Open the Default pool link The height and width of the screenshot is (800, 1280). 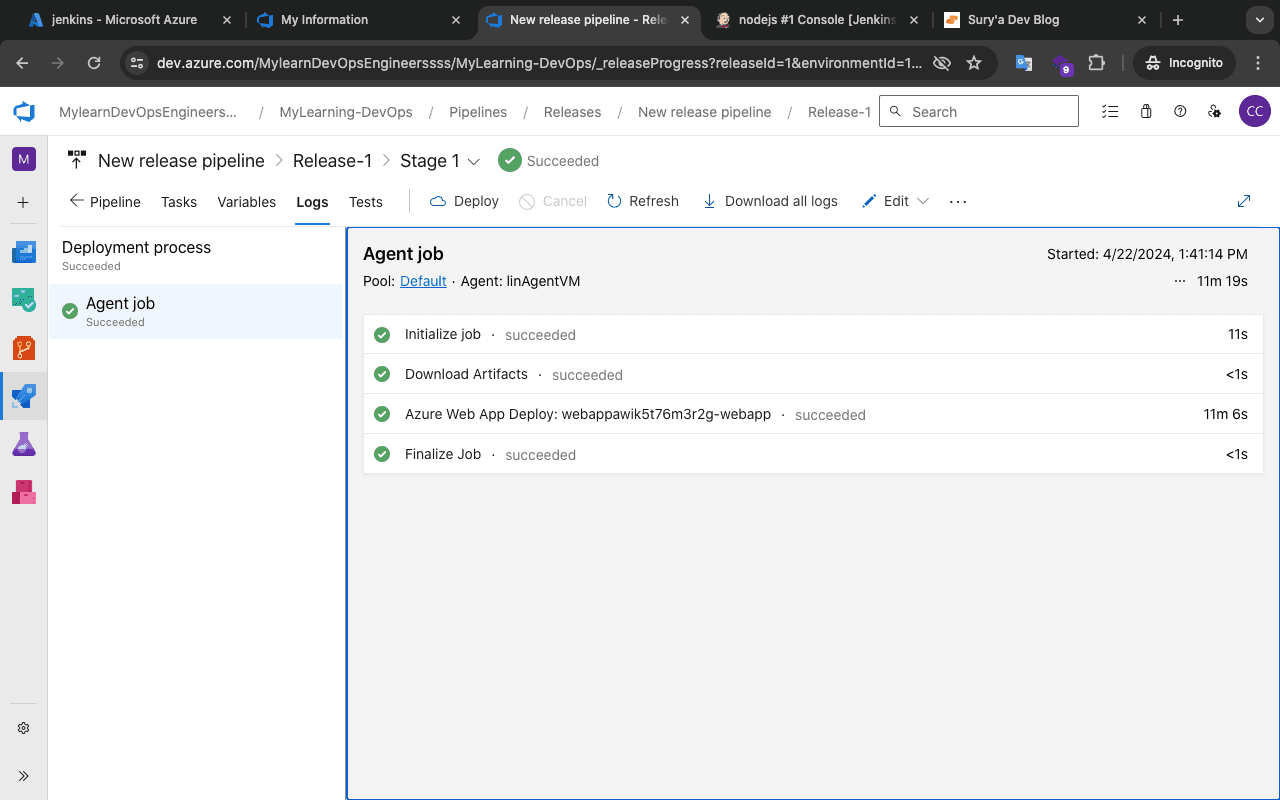[x=423, y=281]
